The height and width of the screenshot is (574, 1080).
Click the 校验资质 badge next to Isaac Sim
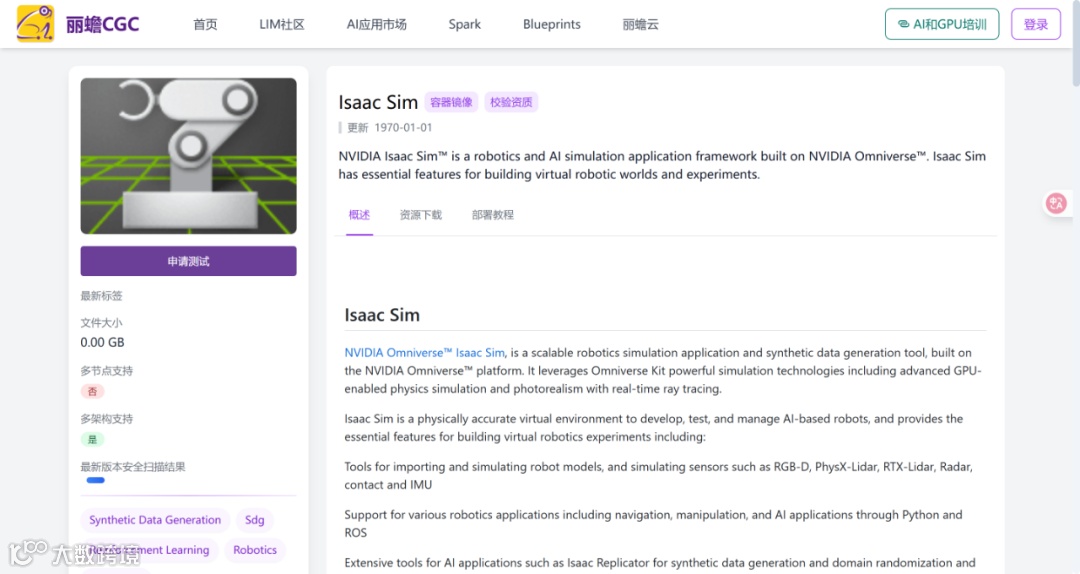pos(511,103)
